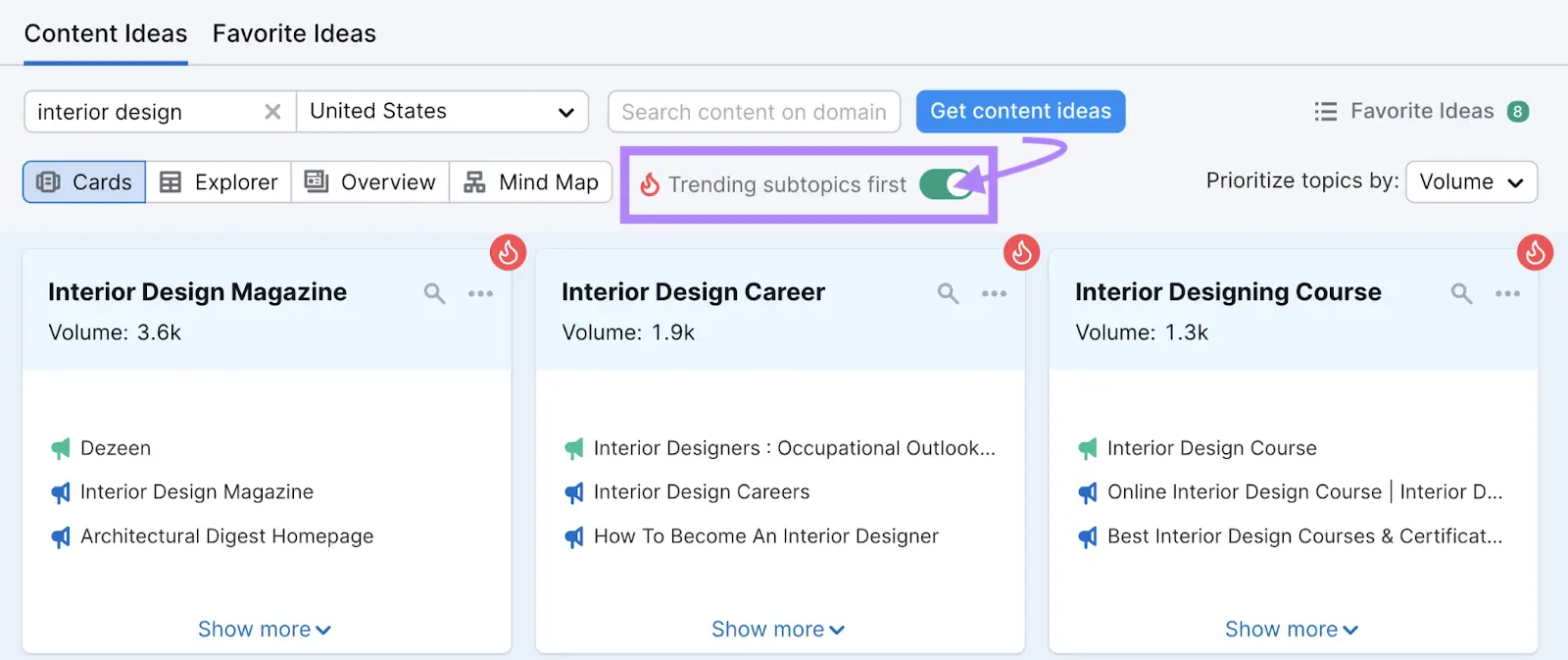
Task: Click megaphone icon next to Dezeen
Action: pyautogui.click(x=61, y=449)
